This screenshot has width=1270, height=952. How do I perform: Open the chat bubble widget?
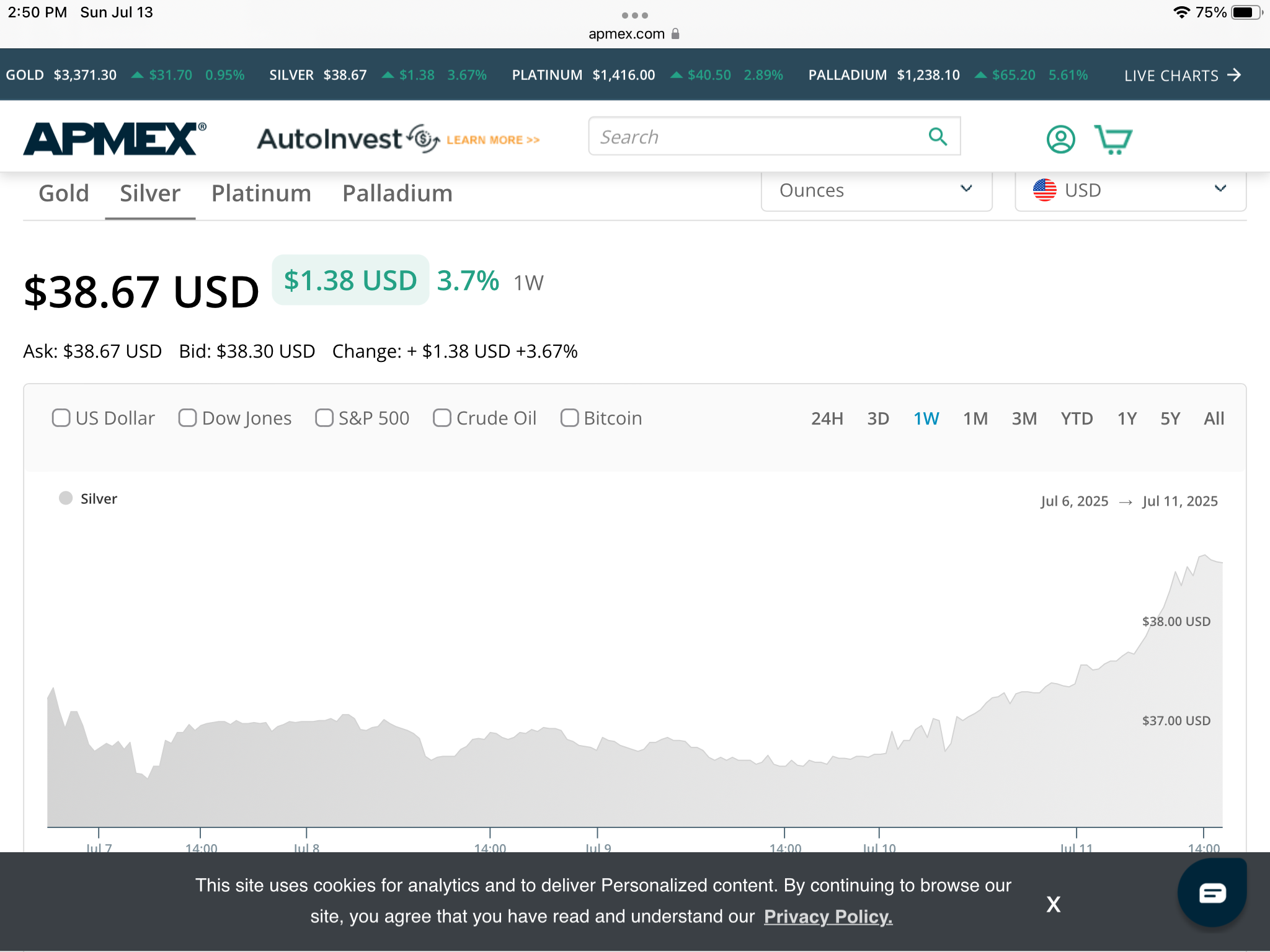[x=1212, y=893]
